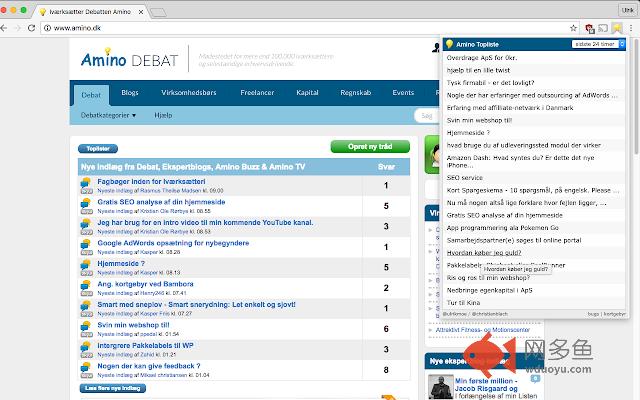Click chat icon beside Intergrere Pakkelabels til WP

pyautogui.click(x=86, y=349)
